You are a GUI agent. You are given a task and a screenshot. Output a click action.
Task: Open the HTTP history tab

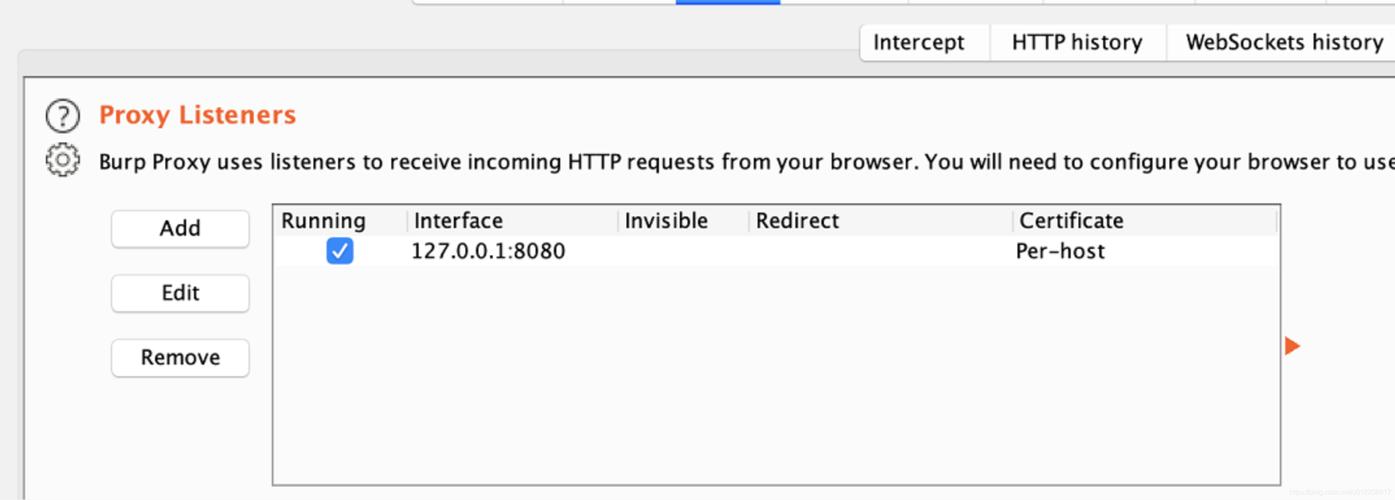pyautogui.click(x=1076, y=42)
